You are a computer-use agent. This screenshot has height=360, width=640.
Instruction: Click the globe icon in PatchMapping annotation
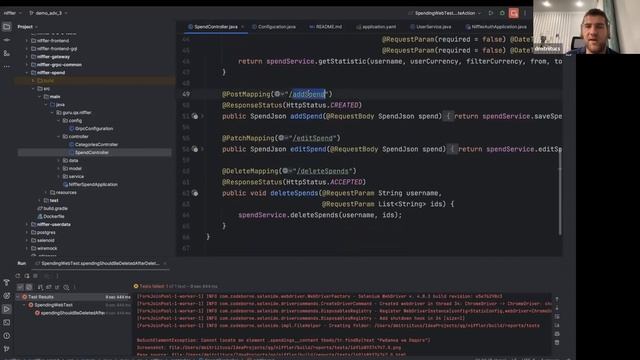[x=281, y=138]
